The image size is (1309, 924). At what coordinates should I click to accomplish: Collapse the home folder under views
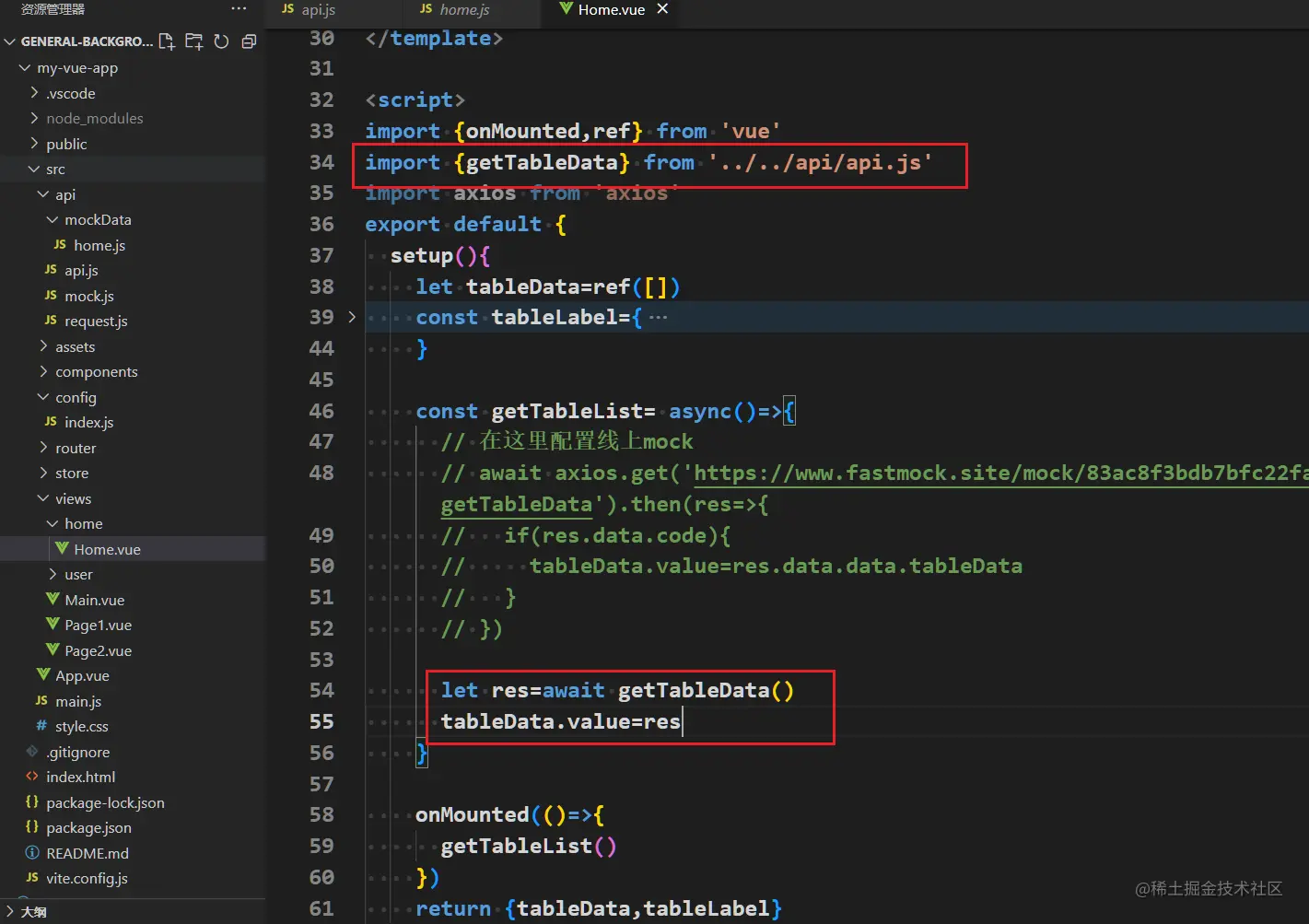coord(53,523)
